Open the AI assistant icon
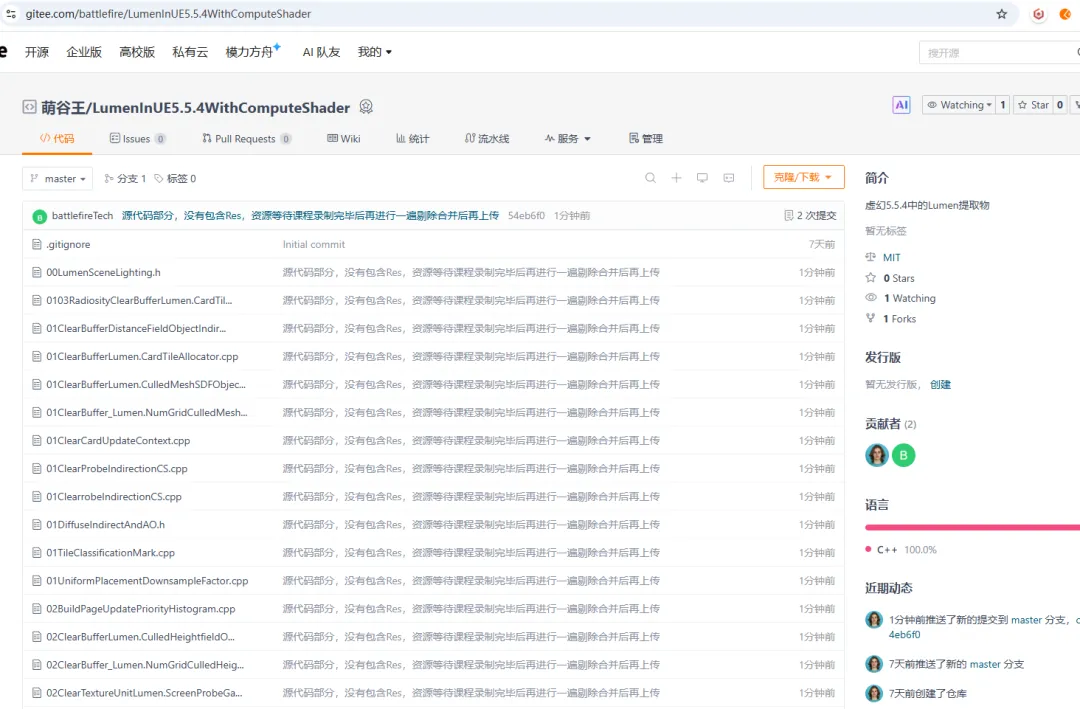 pos(902,105)
